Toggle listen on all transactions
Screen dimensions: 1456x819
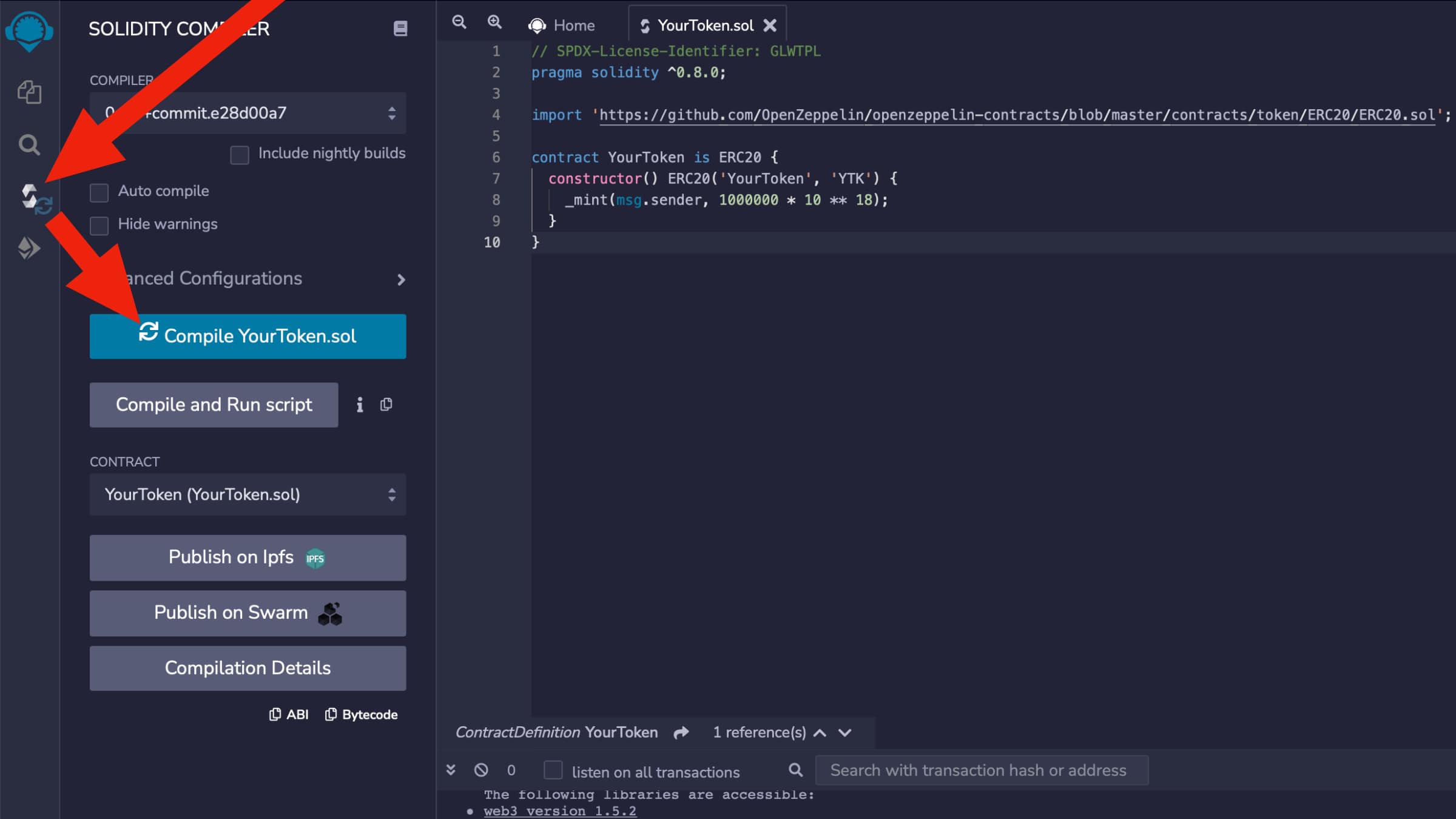point(553,770)
